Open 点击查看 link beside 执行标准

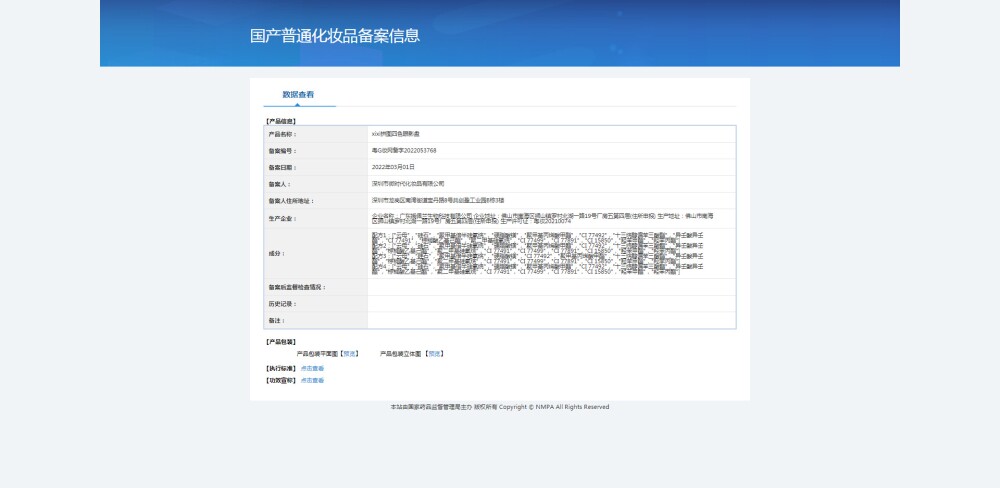[x=312, y=368]
